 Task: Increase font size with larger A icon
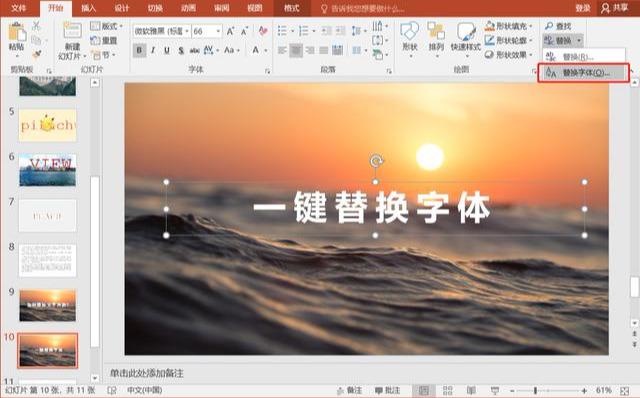pos(231,31)
